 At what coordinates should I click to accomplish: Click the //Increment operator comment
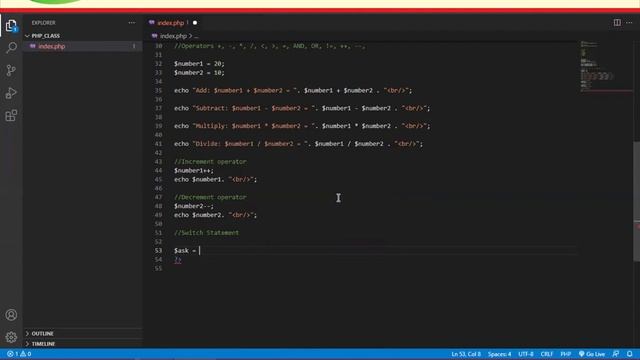tap(210, 162)
